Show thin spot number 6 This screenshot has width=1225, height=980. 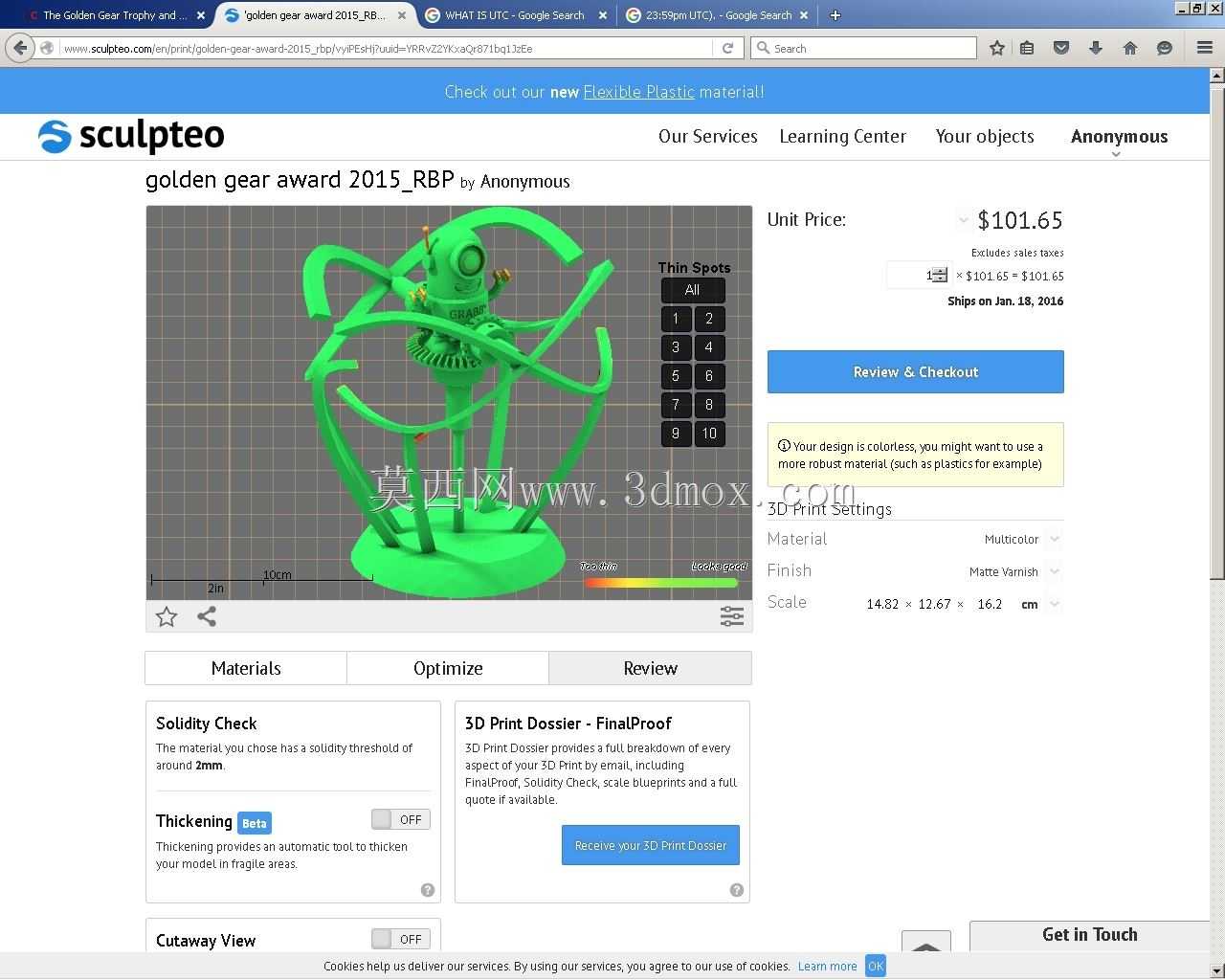pyautogui.click(x=709, y=377)
